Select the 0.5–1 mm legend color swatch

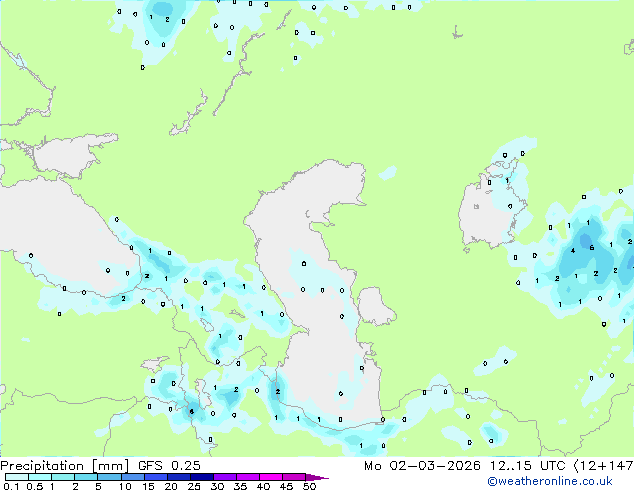(x=40, y=477)
